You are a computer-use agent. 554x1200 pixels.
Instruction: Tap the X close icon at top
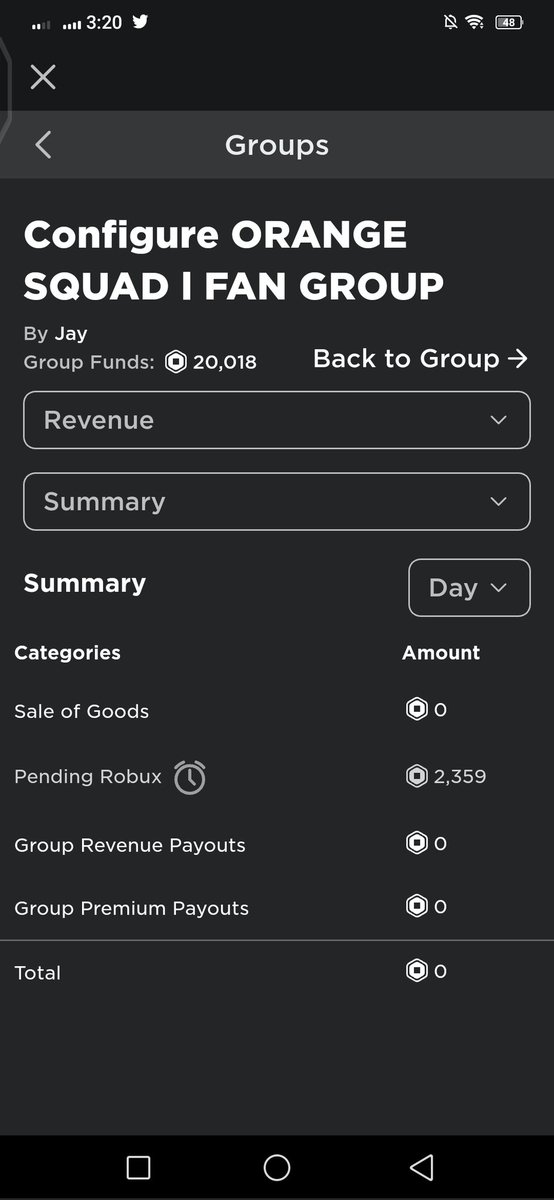pos(43,77)
